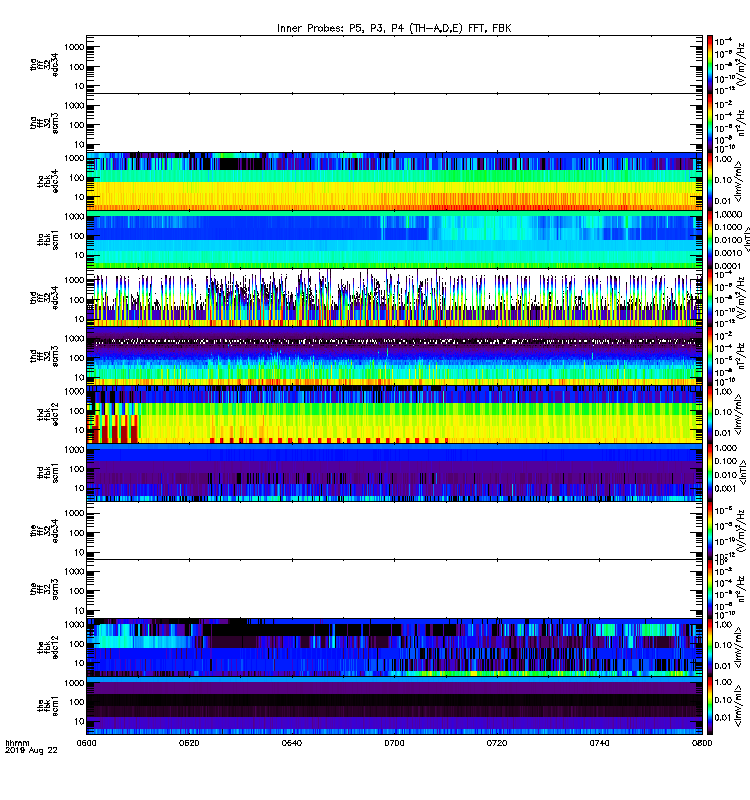
Task: Click the color bar for tha fff edc34 panel
Action: point(710,65)
